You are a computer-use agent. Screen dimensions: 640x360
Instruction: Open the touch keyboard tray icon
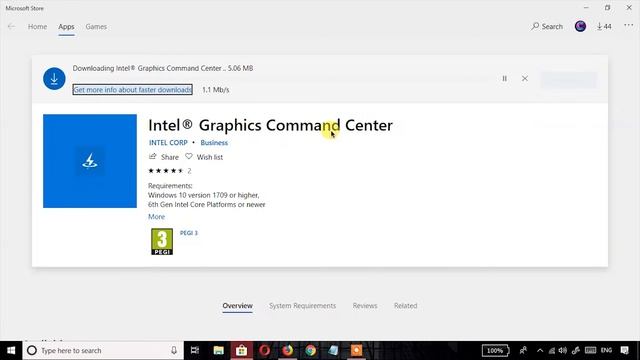[x=590, y=351]
